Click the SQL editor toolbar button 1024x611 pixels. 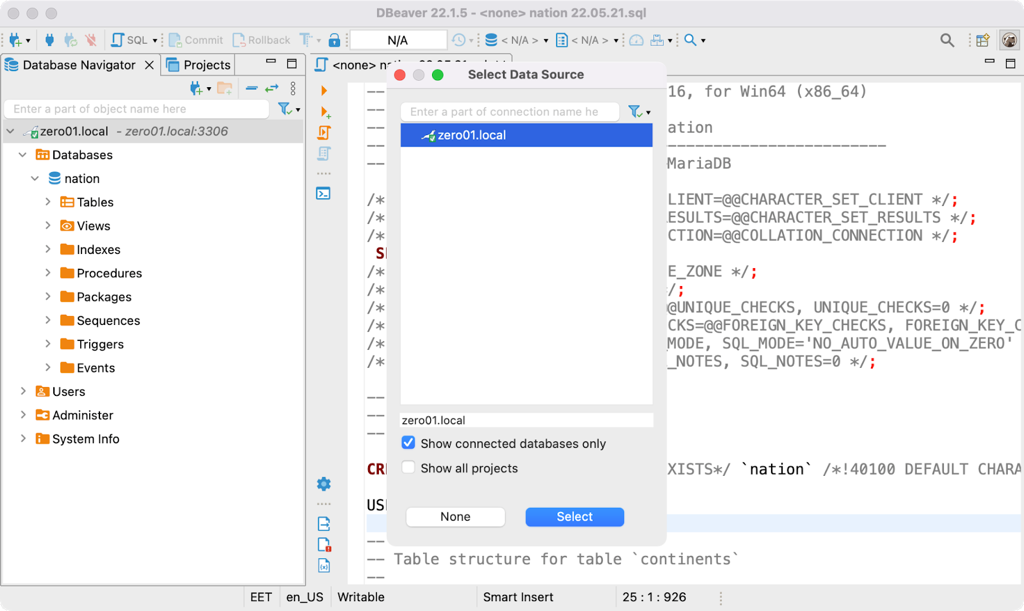129,40
